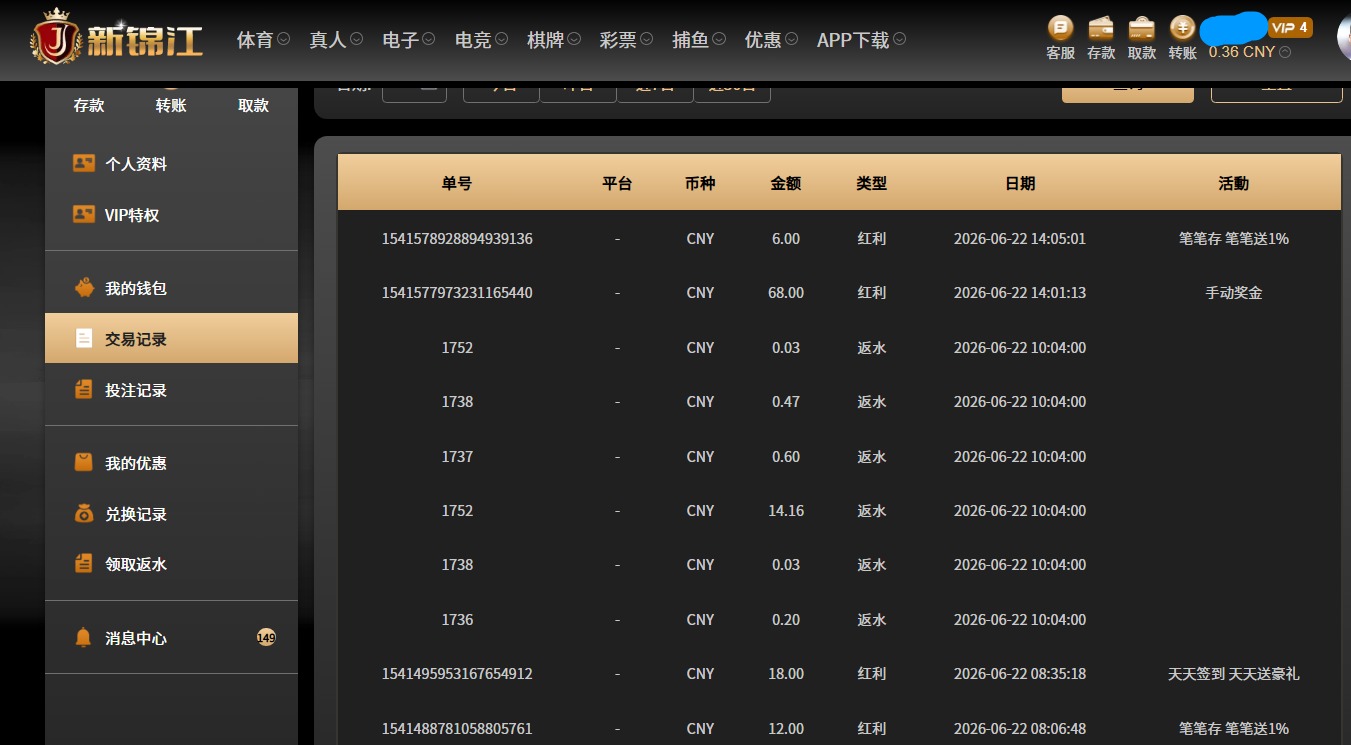Screen dimensions: 1351x745
Task: Click 返水 type in the 0.60 row
Action: pyautogui.click(x=871, y=456)
